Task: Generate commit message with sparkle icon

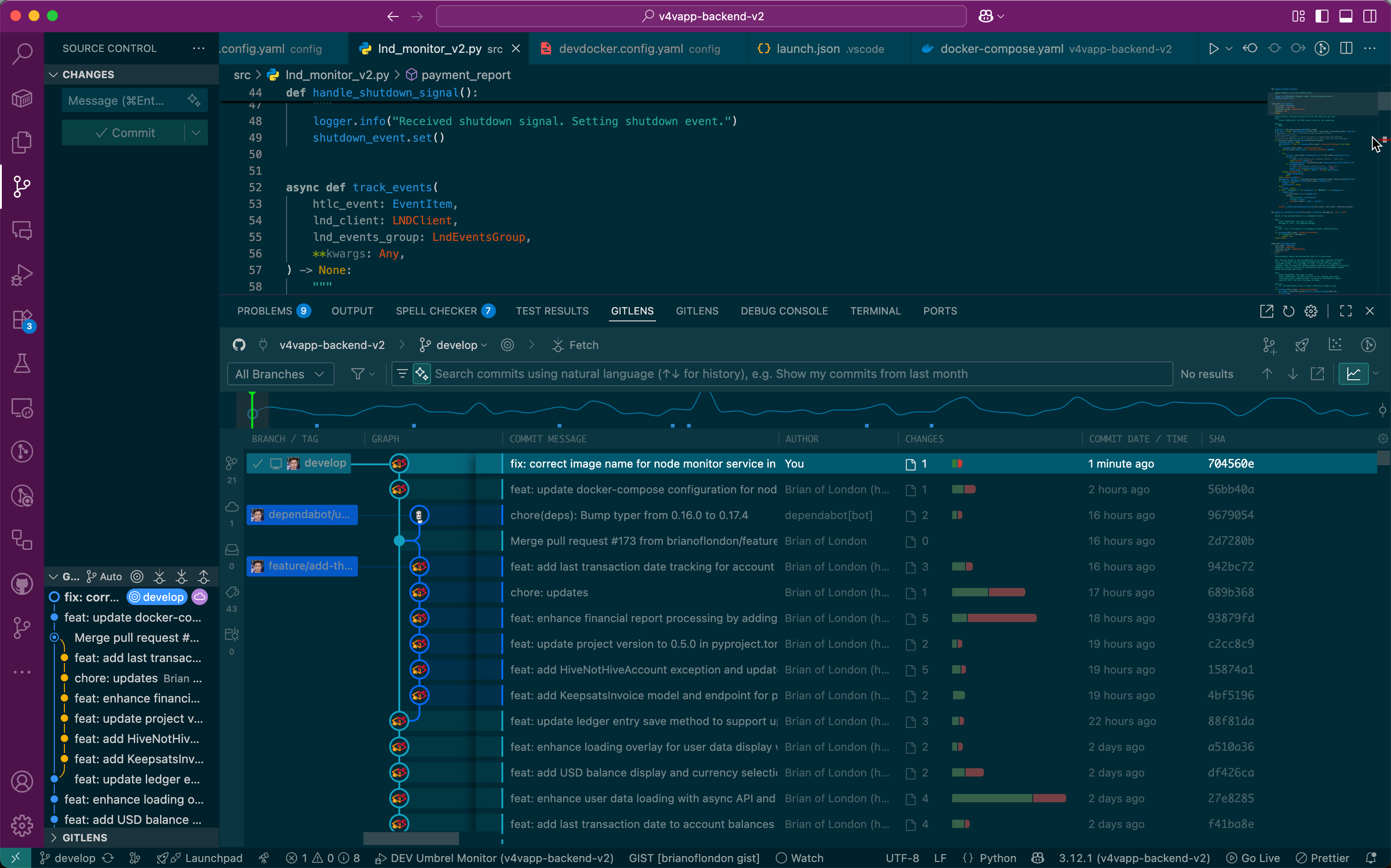Action: pyautogui.click(x=194, y=101)
